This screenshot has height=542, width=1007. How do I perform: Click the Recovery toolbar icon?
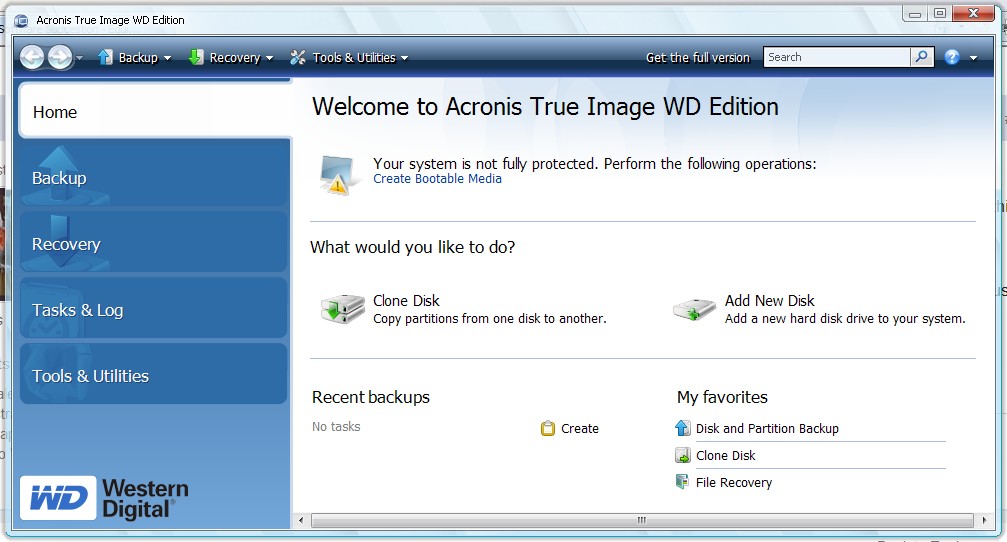click(x=196, y=57)
